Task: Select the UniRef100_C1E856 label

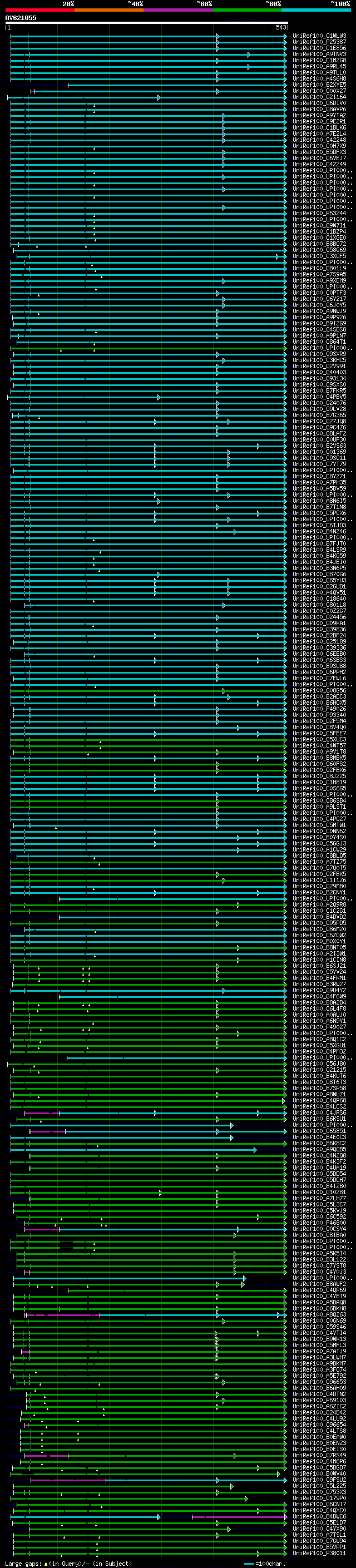Action: click(319, 48)
